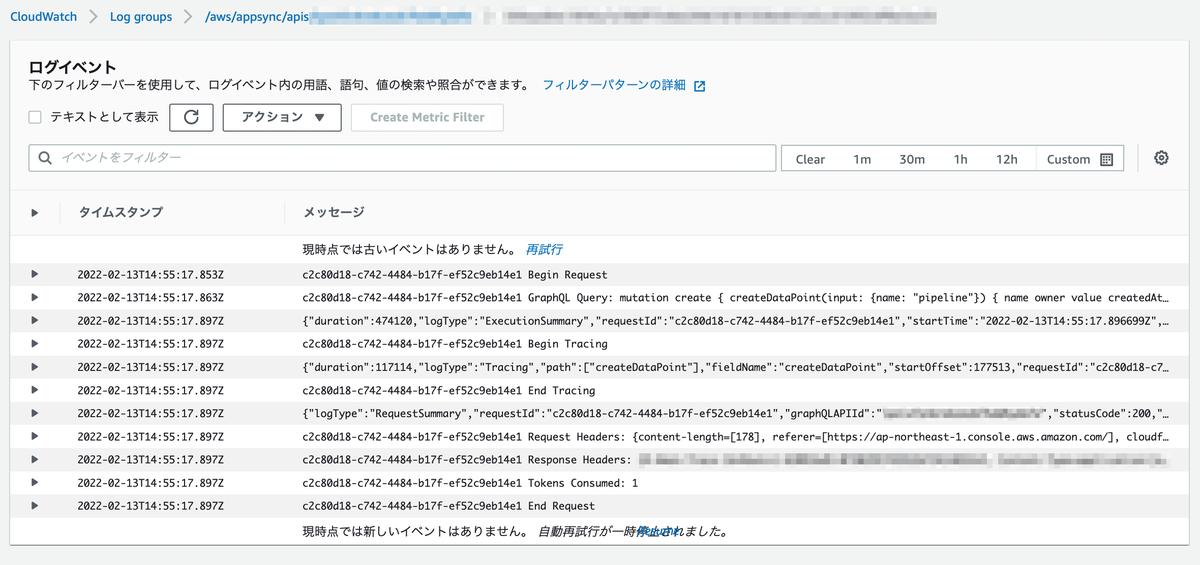
Task: Toggle the テキストとして表示 checkbox
Action: tap(35, 117)
